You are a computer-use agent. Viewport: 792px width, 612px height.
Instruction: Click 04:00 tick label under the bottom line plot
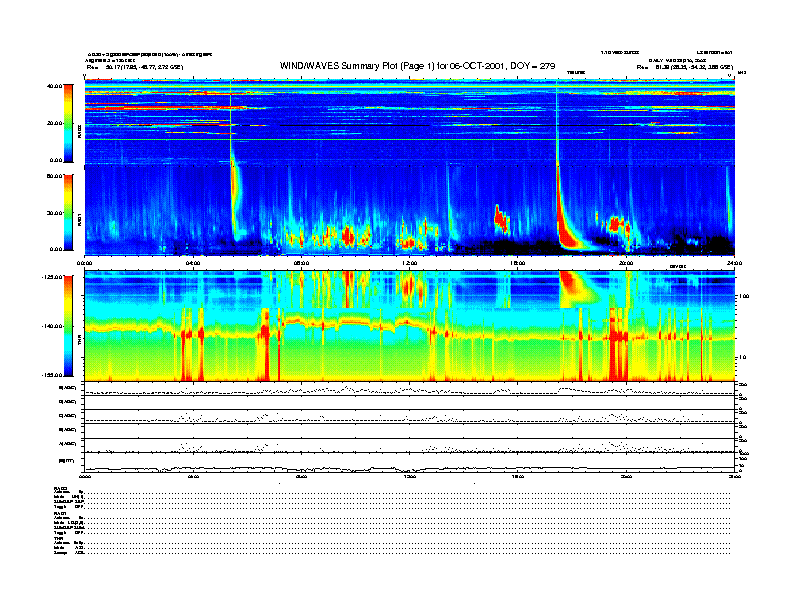coord(193,476)
